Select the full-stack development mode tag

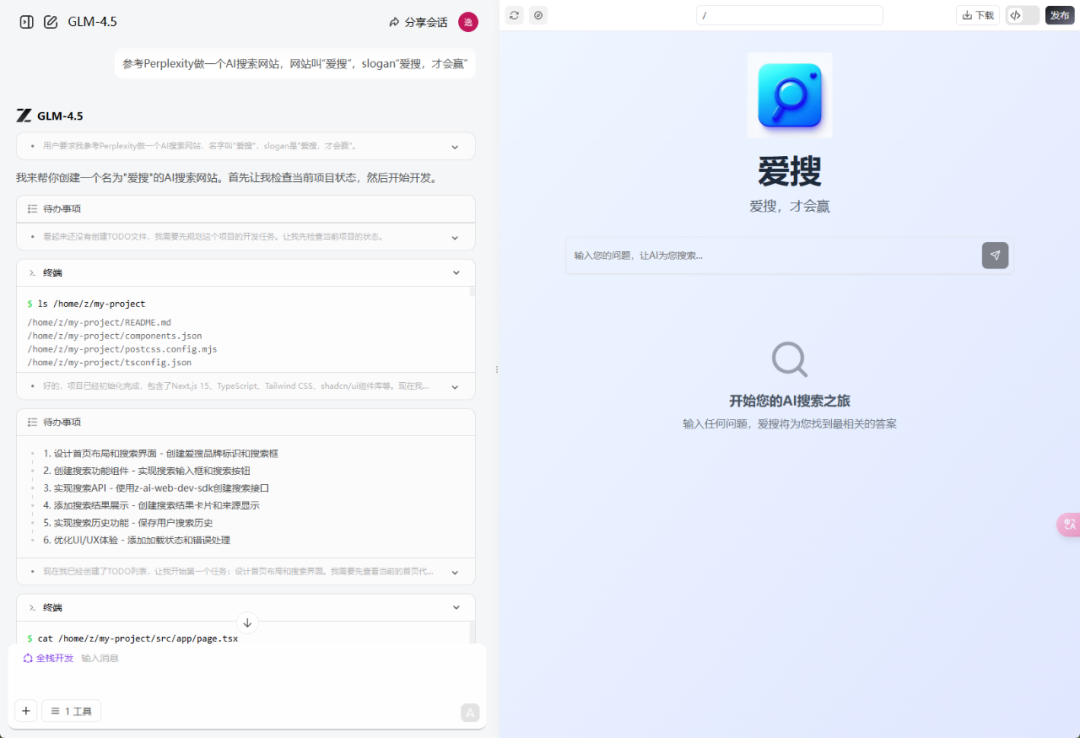point(48,658)
